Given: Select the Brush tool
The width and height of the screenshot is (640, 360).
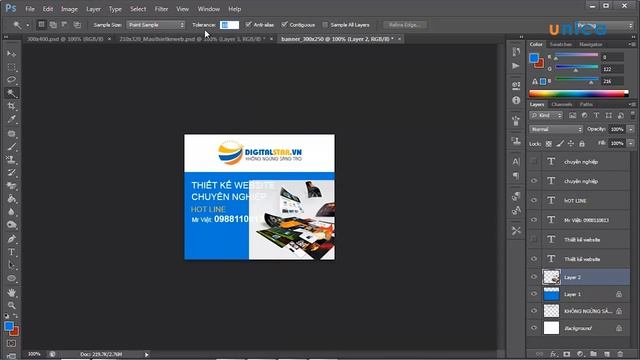Looking at the screenshot, I should [11, 147].
